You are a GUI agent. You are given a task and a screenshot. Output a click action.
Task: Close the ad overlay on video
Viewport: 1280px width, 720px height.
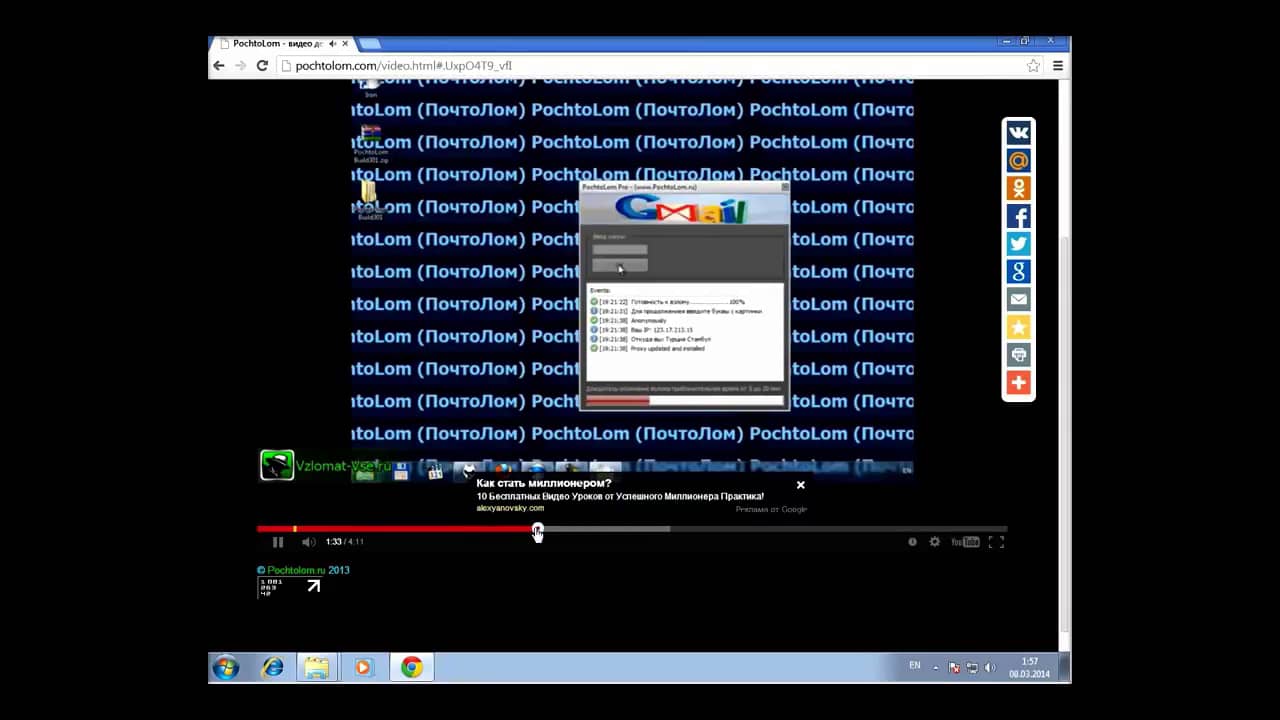[800, 485]
